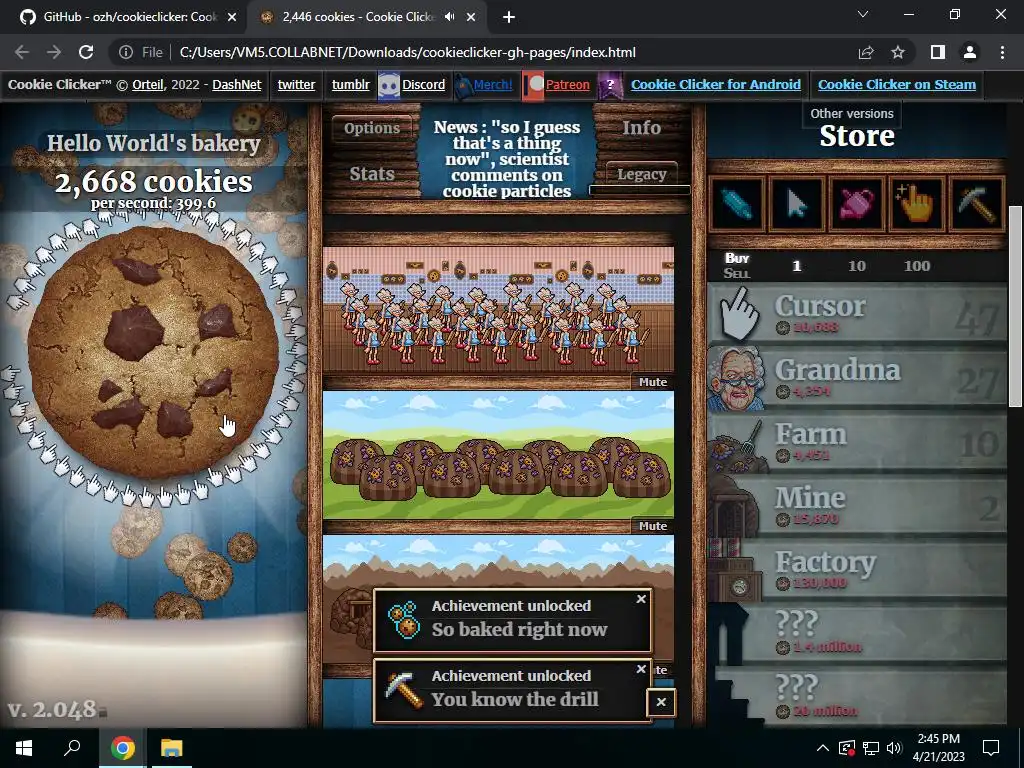Open the Orteil link
Screen dimensions: 1024x768
(148, 84)
